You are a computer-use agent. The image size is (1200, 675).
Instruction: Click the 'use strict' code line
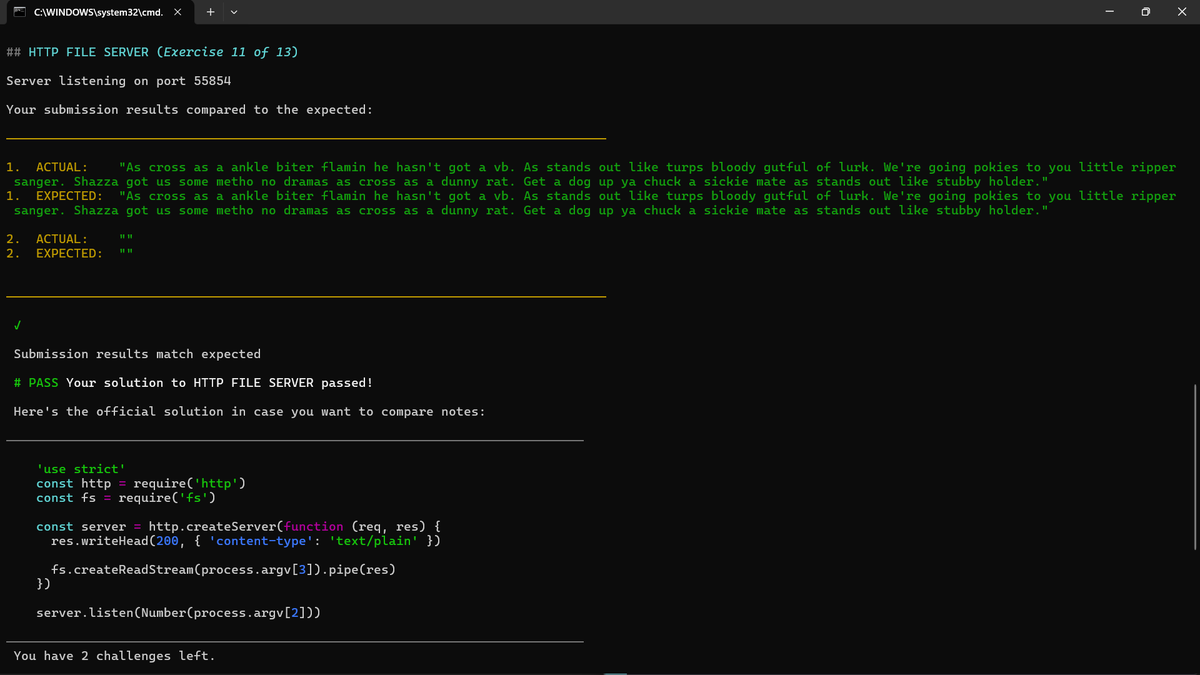(81, 470)
